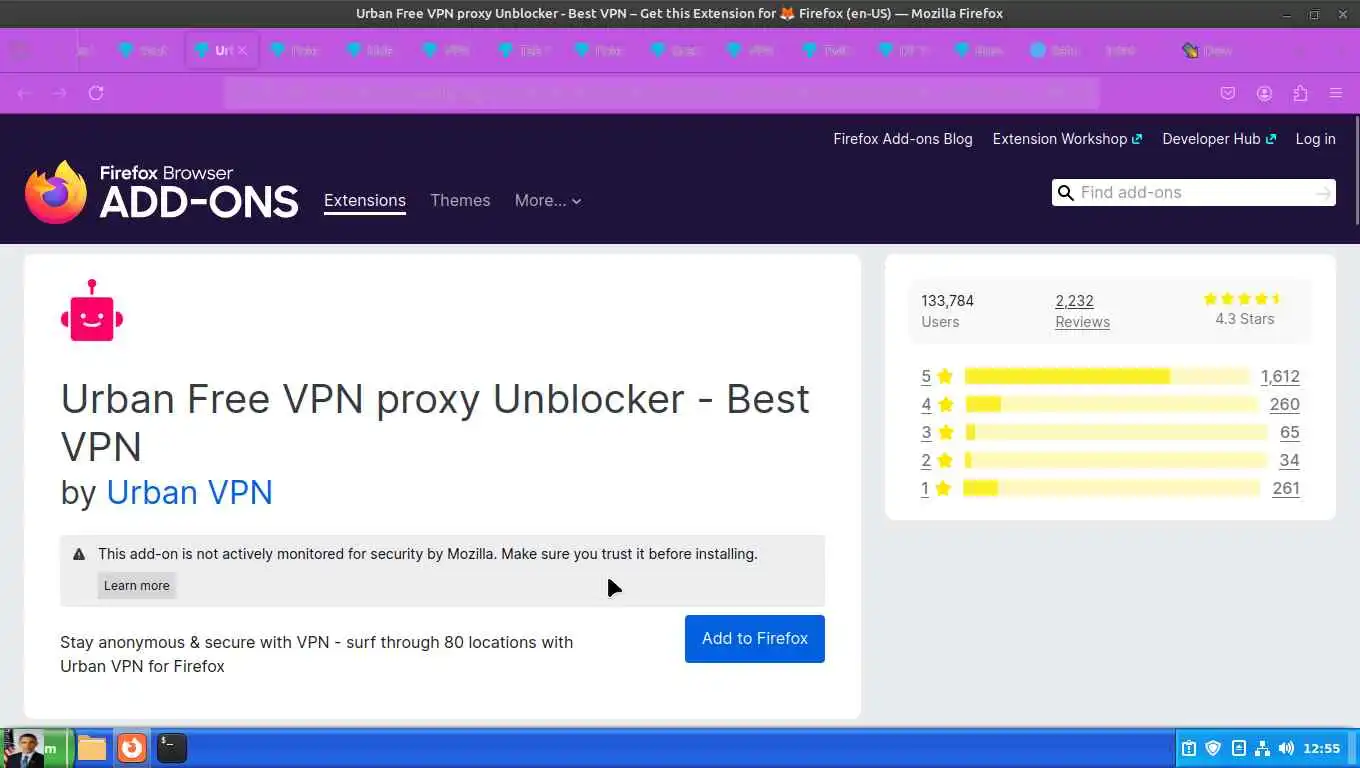Click the 5 star rating label
Screen dimensions: 1360x768
pos(938,377)
